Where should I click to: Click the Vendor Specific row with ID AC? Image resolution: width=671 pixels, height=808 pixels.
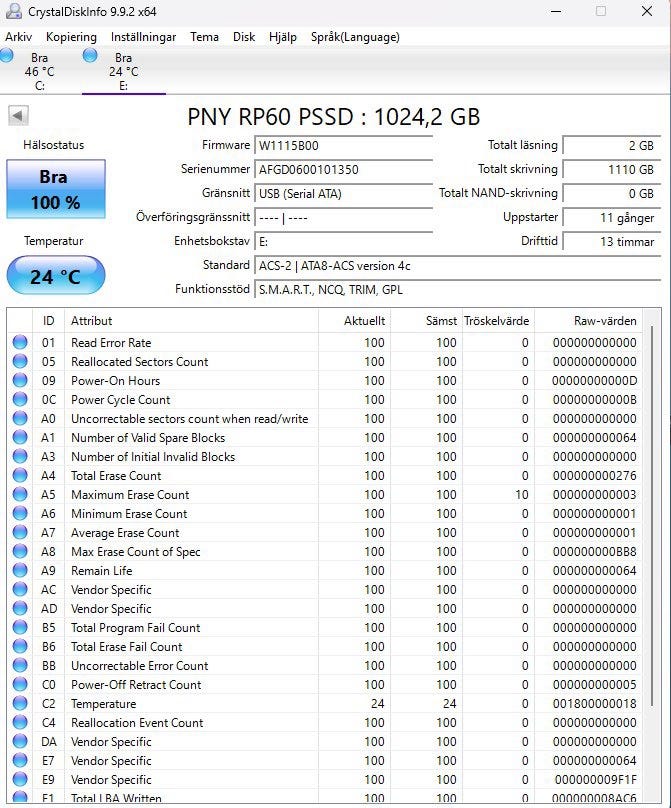[325, 590]
